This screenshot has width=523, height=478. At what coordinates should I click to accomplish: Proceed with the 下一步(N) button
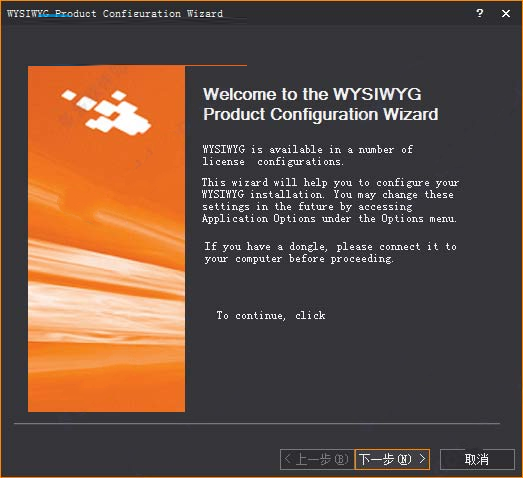[x=392, y=459]
